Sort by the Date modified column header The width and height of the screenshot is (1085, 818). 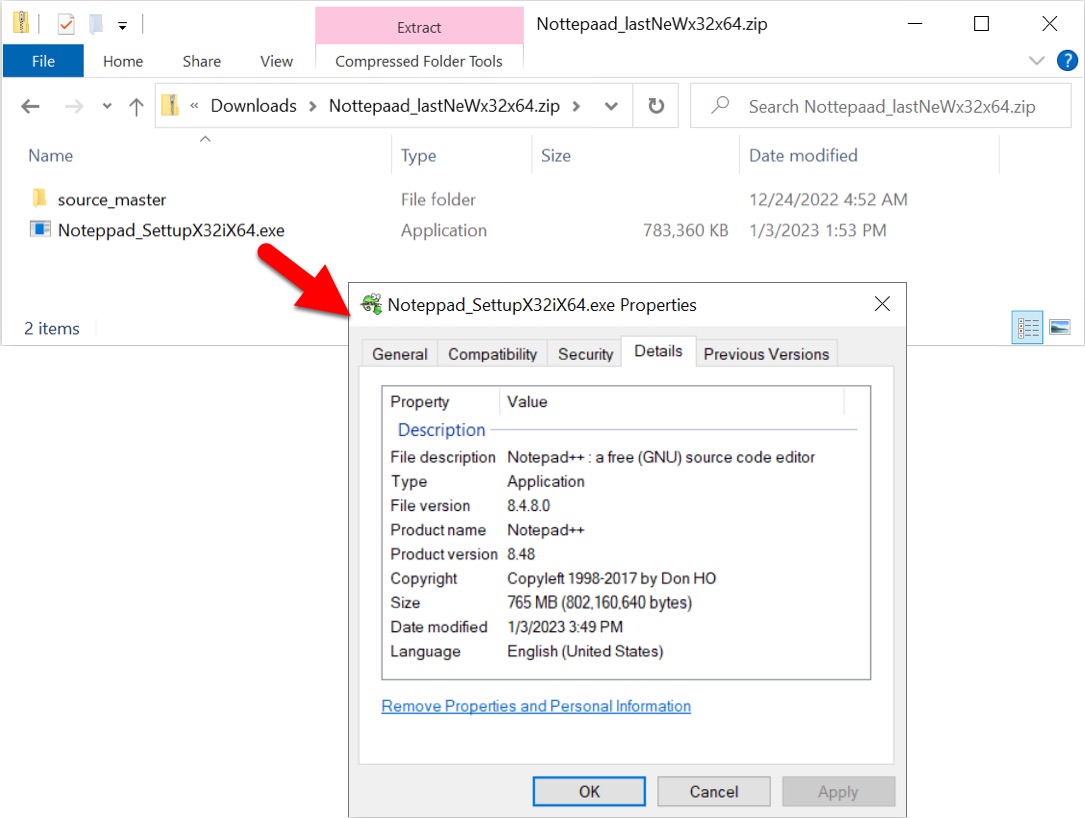click(x=803, y=155)
